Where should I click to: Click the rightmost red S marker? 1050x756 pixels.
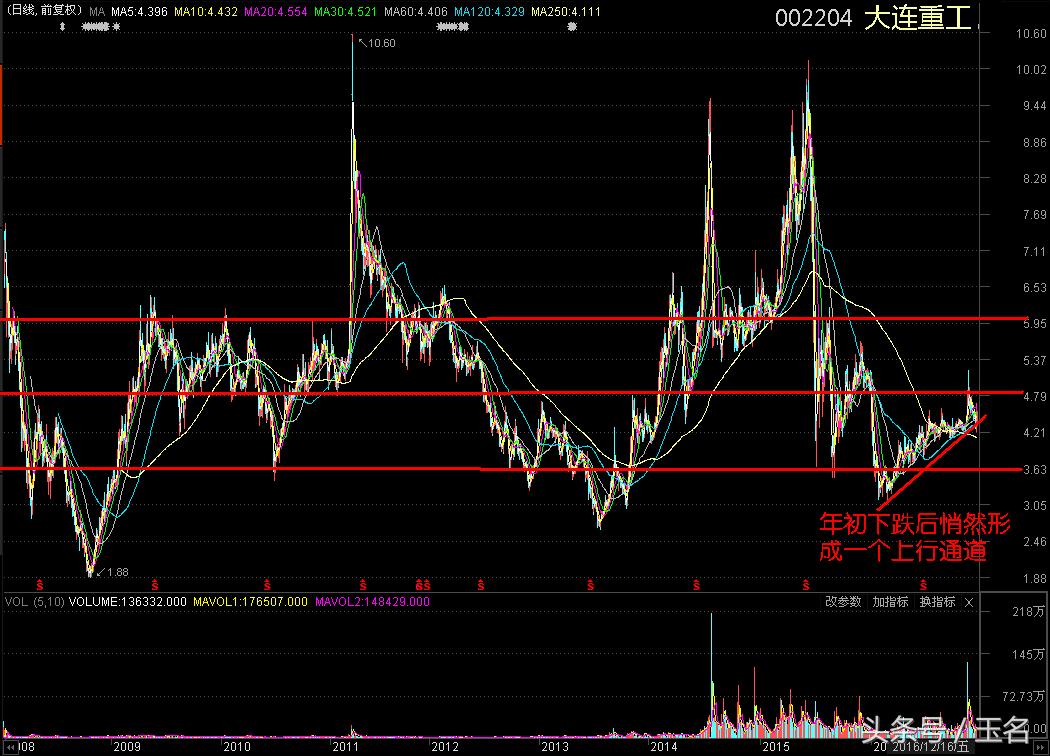(x=922, y=584)
